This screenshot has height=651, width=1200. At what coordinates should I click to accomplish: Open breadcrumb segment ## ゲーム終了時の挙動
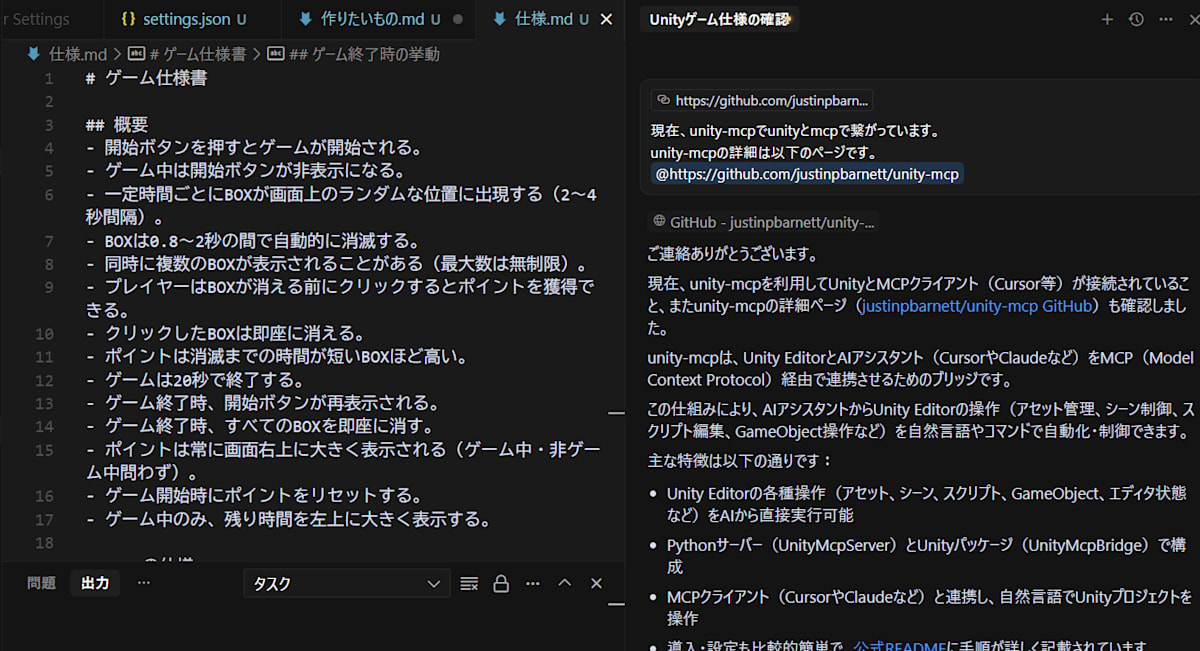353,54
